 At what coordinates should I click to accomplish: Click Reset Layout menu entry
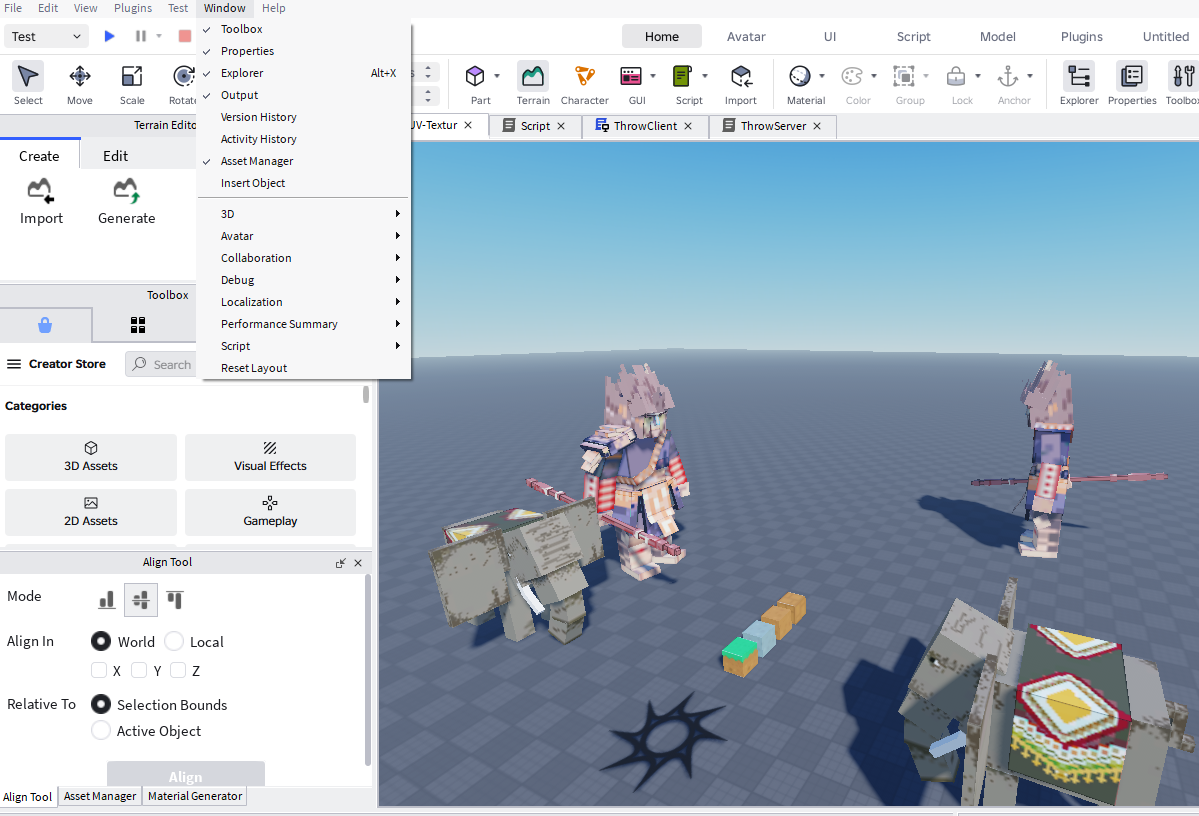pos(304,368)
